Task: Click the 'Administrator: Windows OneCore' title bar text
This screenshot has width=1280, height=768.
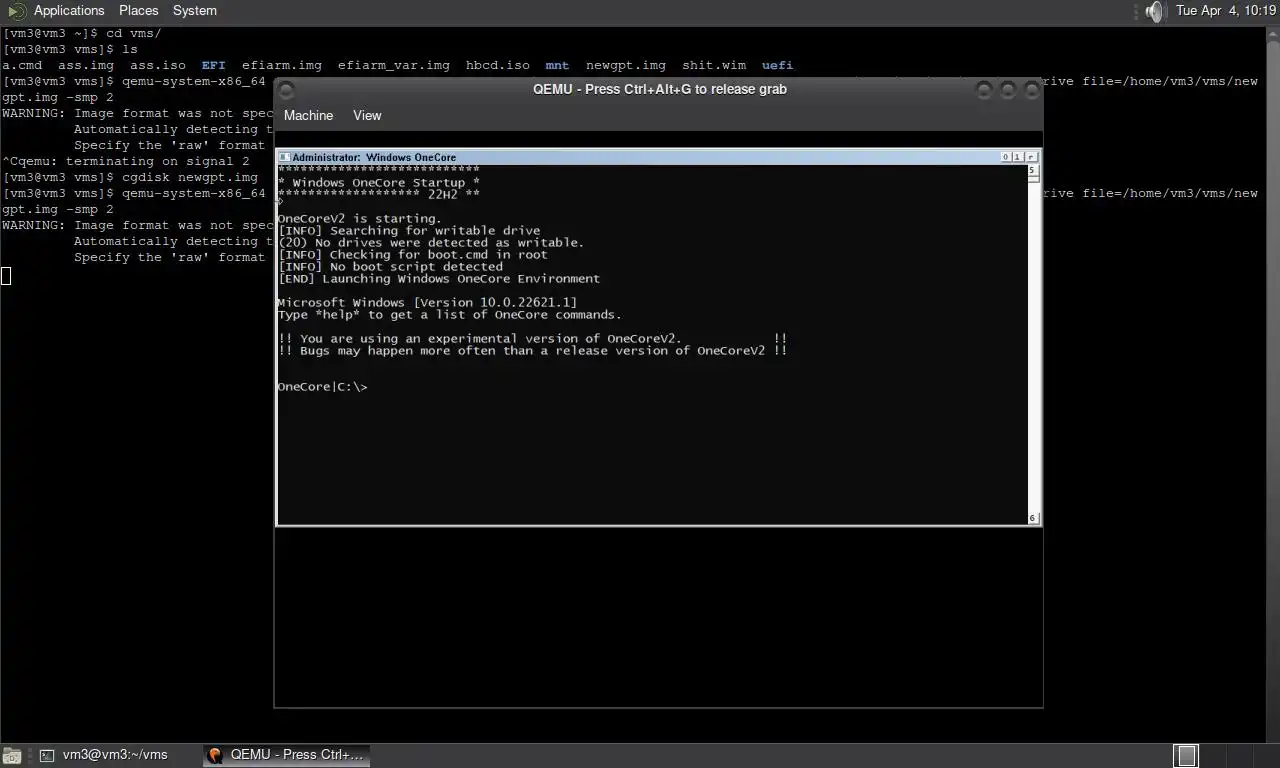Action: [374, 157]
